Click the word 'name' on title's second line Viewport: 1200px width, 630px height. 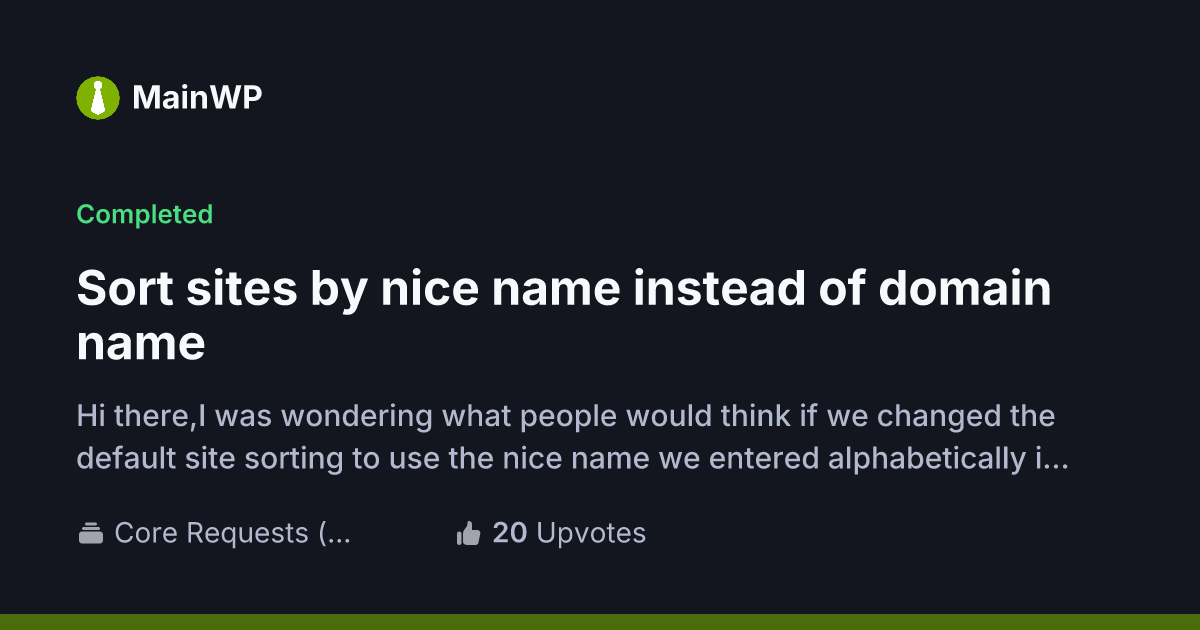coord(141,344)
